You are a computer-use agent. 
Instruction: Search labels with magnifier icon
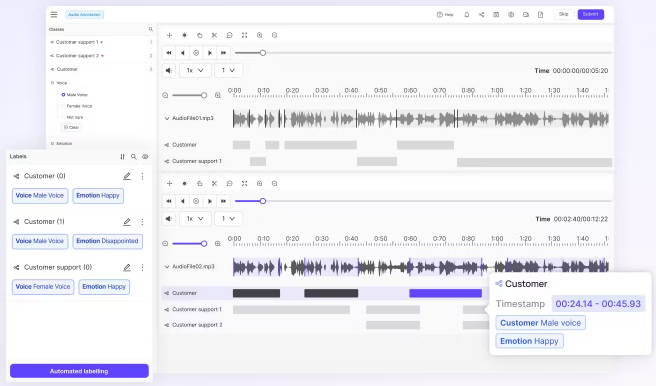134,157
